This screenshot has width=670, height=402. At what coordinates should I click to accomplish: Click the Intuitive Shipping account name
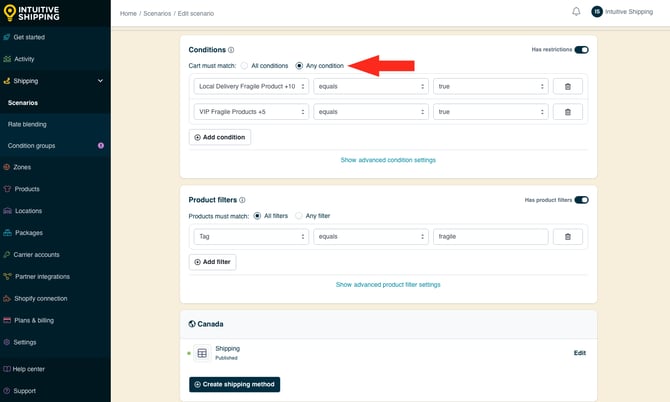[x=629, y=12]
